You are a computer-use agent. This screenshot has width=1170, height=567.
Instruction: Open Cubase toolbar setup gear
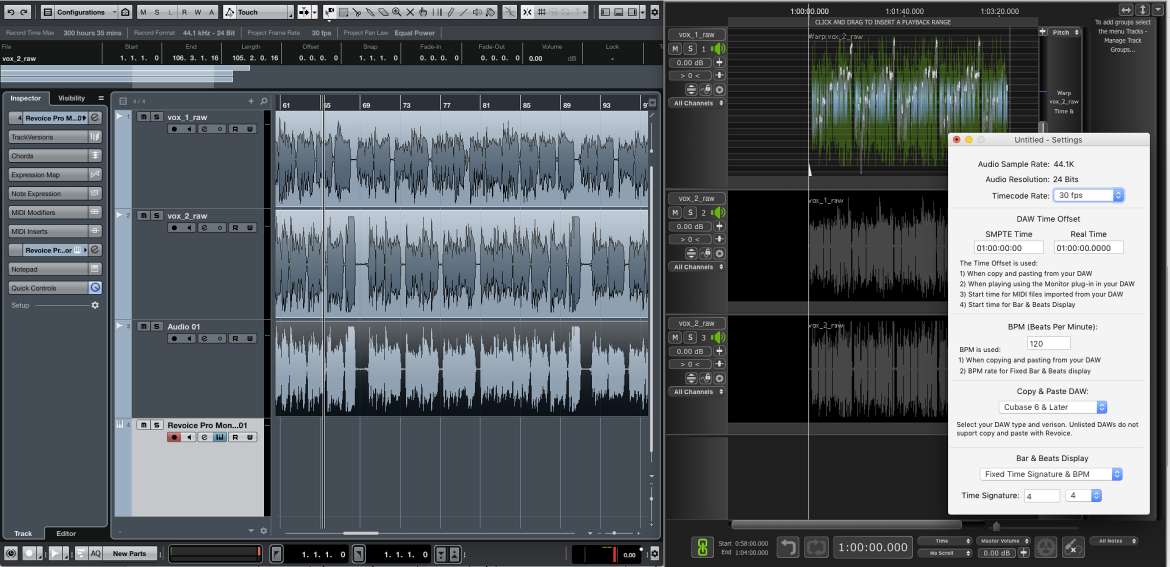click(654, 13)
